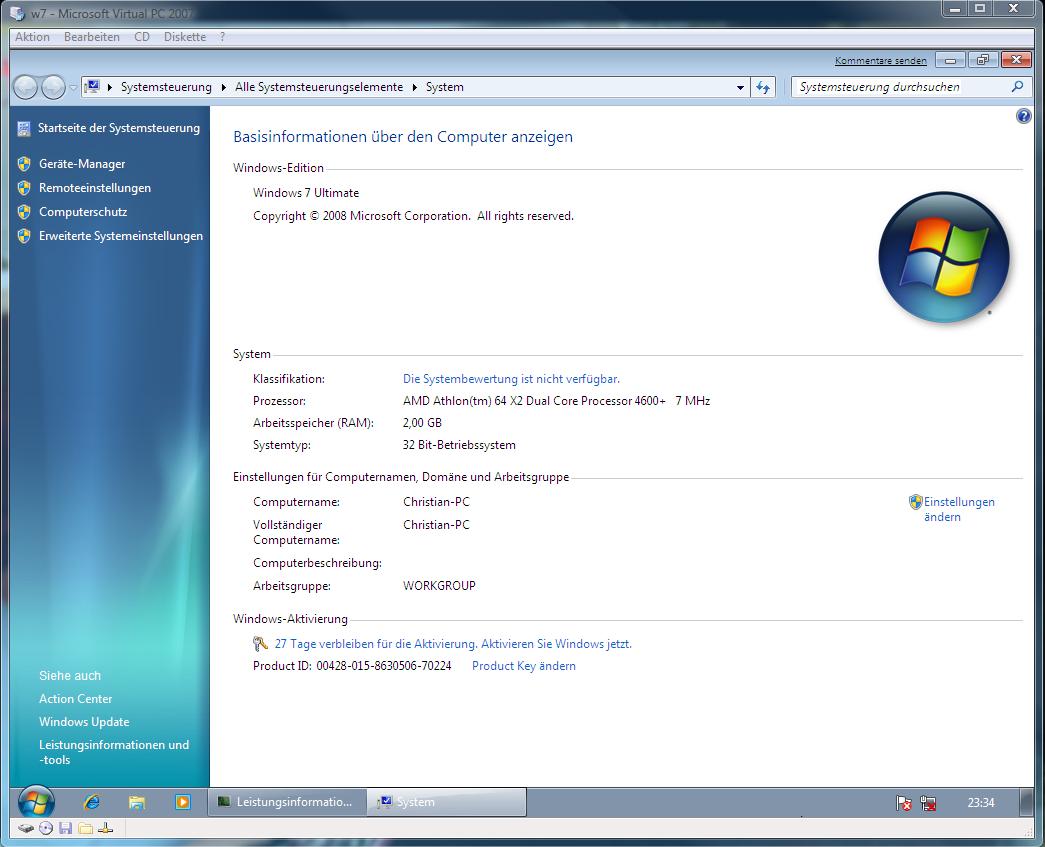
Task: Open the Bearbeiten menu
Action: (x=92, y=37)
